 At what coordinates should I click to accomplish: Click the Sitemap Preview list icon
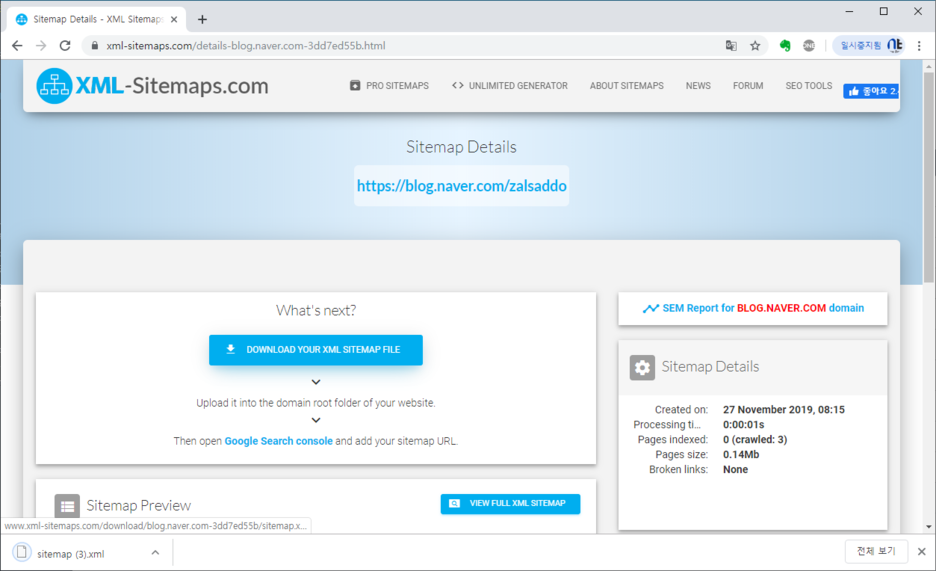point(67,506)
